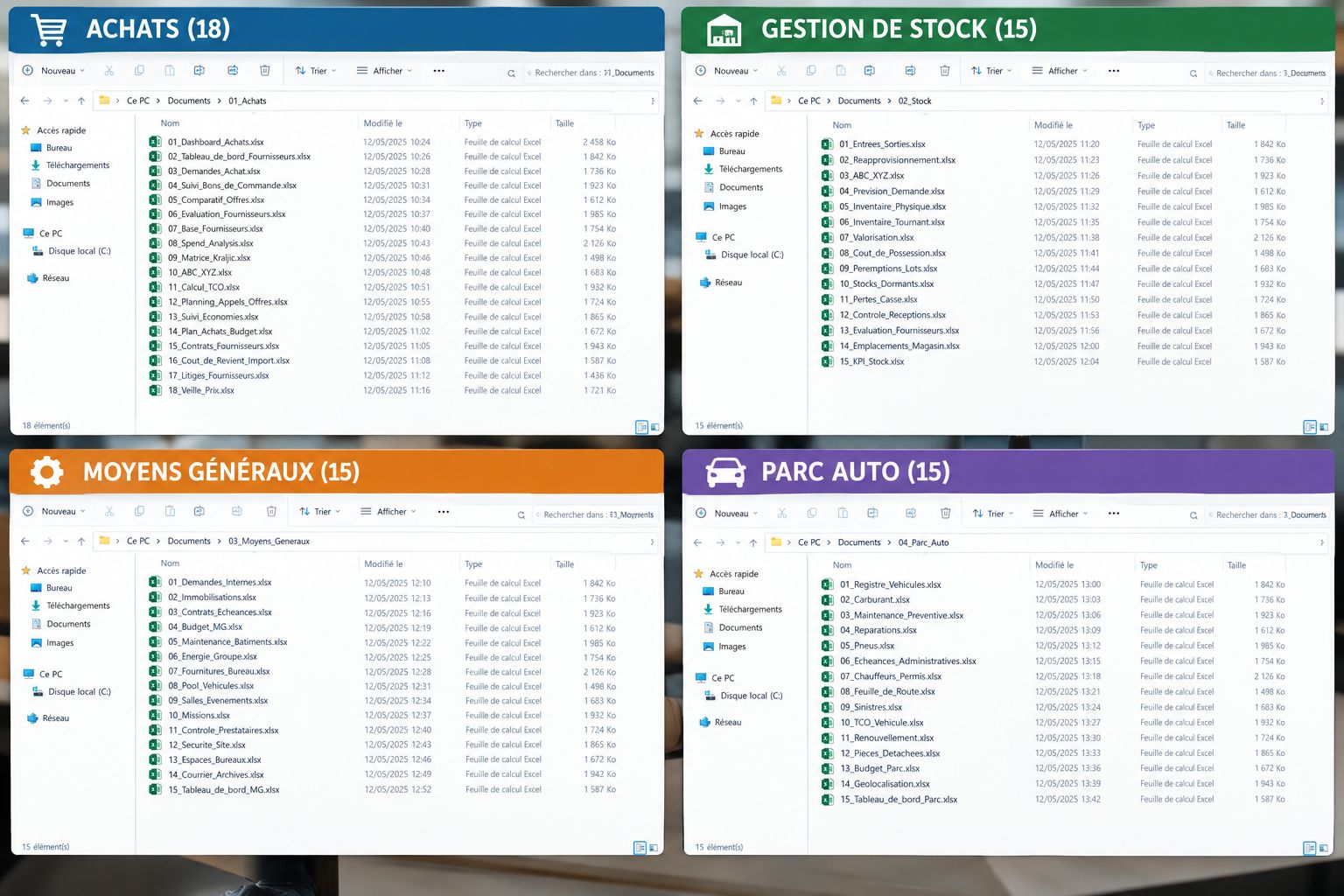Open the three-dot more menu in Parc Auto toolbar

coord(1114,514)
